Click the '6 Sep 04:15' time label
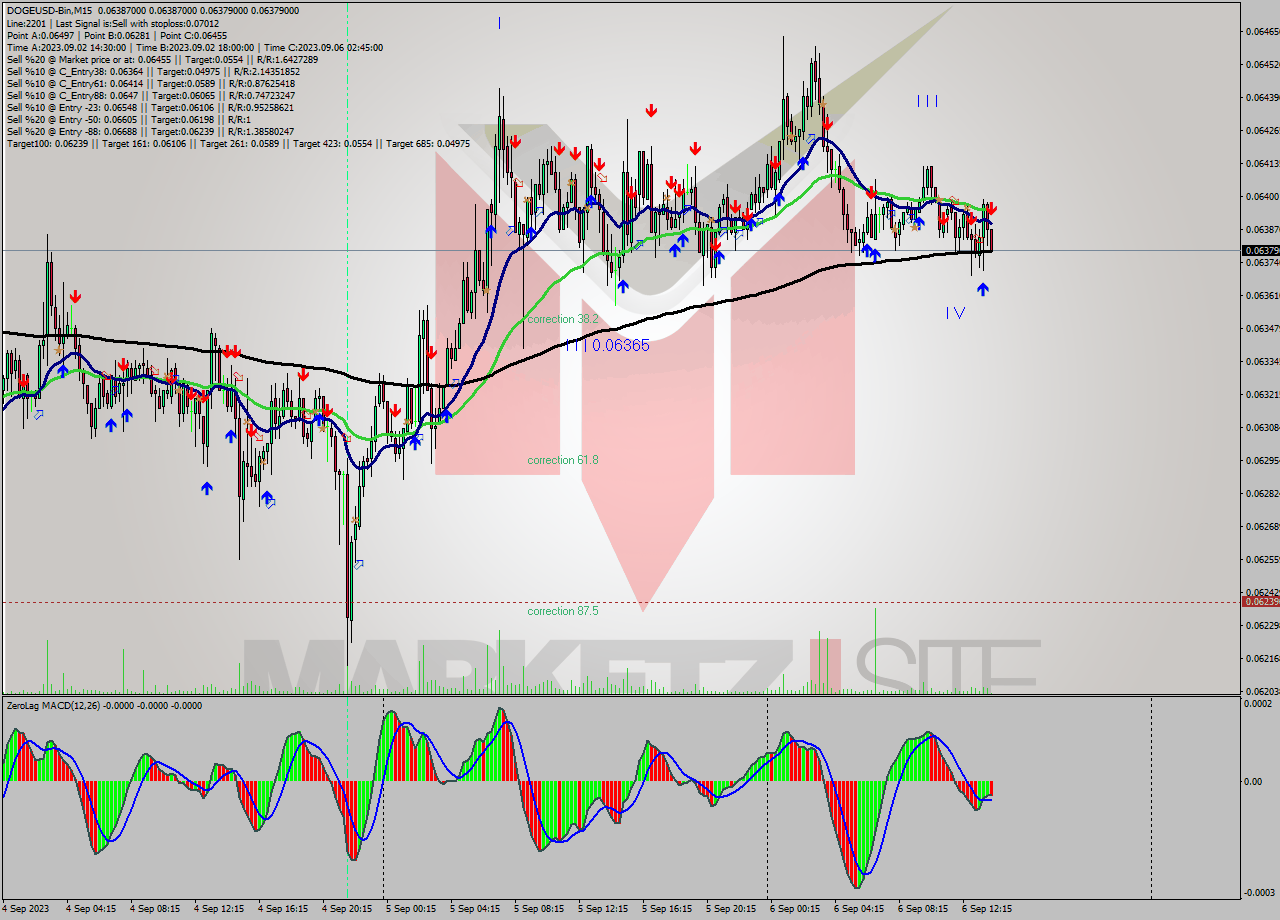The width and height of the screenshot is (1280, 920). (x=859, y=909)
